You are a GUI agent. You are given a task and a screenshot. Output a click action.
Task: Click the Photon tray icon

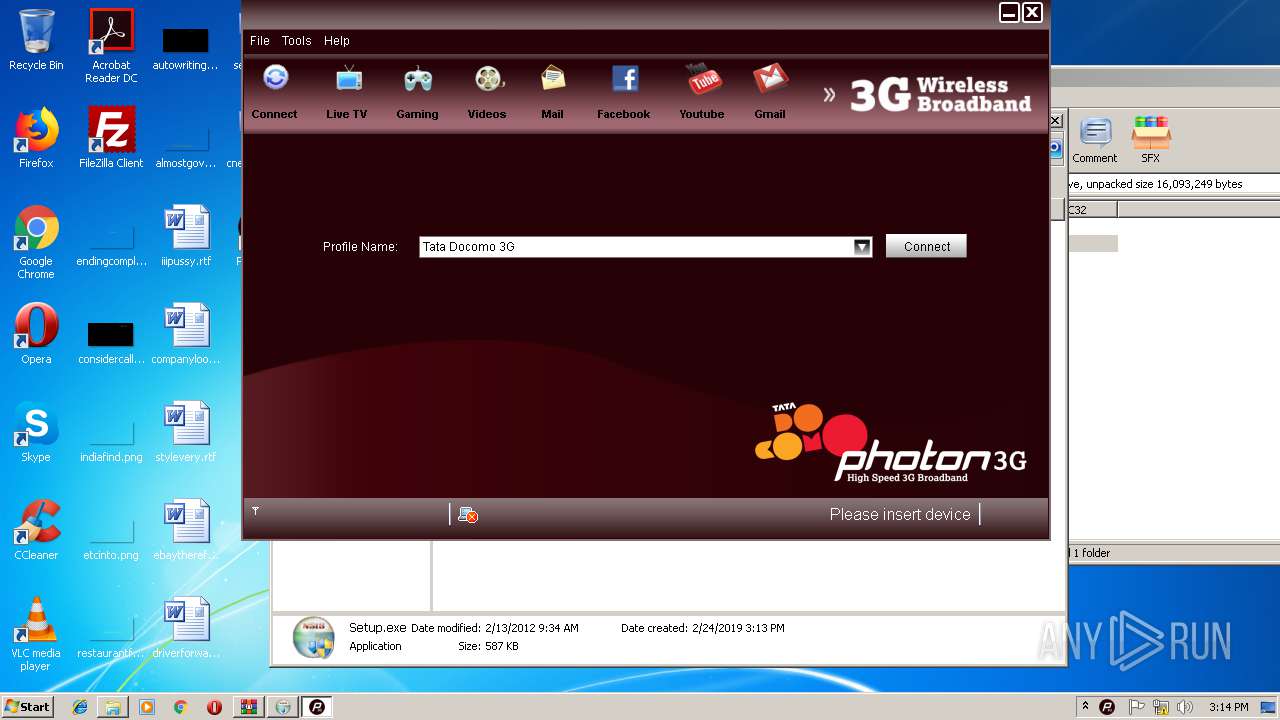click(x=1107, y=707)
